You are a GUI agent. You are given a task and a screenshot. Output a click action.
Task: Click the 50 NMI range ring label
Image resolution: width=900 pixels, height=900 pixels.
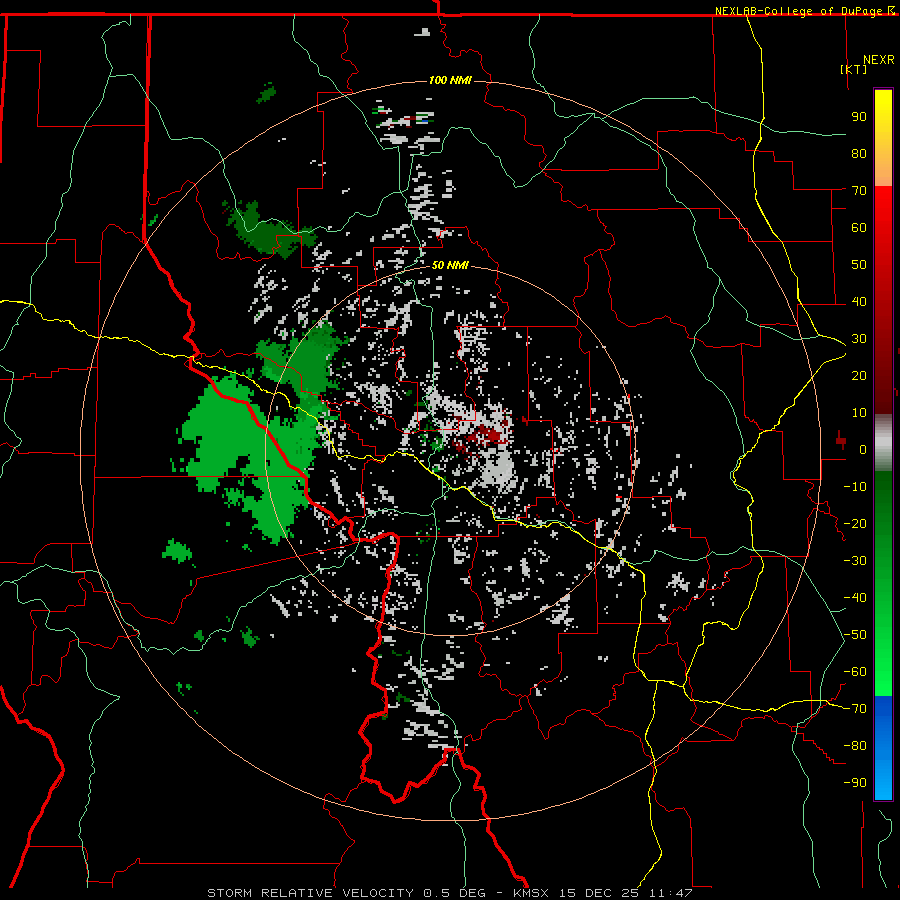tap(450, 265)
